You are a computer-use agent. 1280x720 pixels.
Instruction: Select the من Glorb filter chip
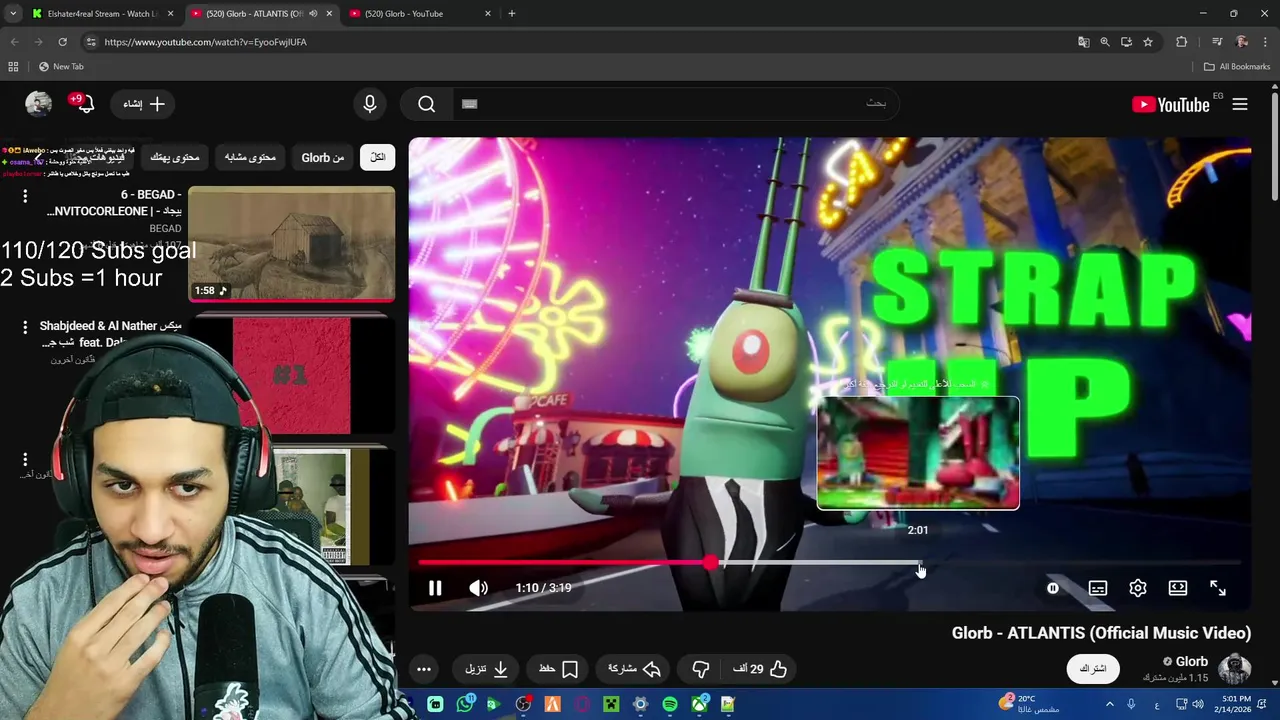(x=323, y=157)
